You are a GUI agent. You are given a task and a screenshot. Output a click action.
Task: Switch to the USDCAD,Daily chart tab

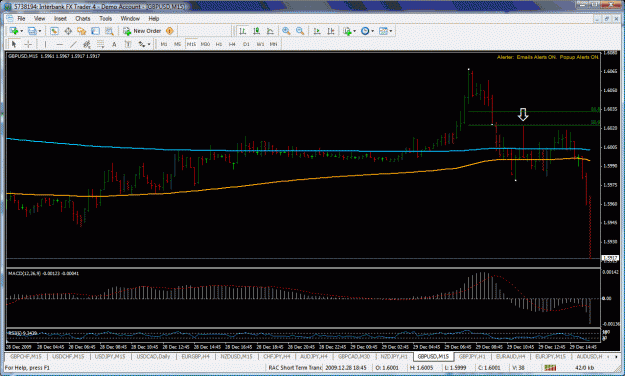(153, 356)
